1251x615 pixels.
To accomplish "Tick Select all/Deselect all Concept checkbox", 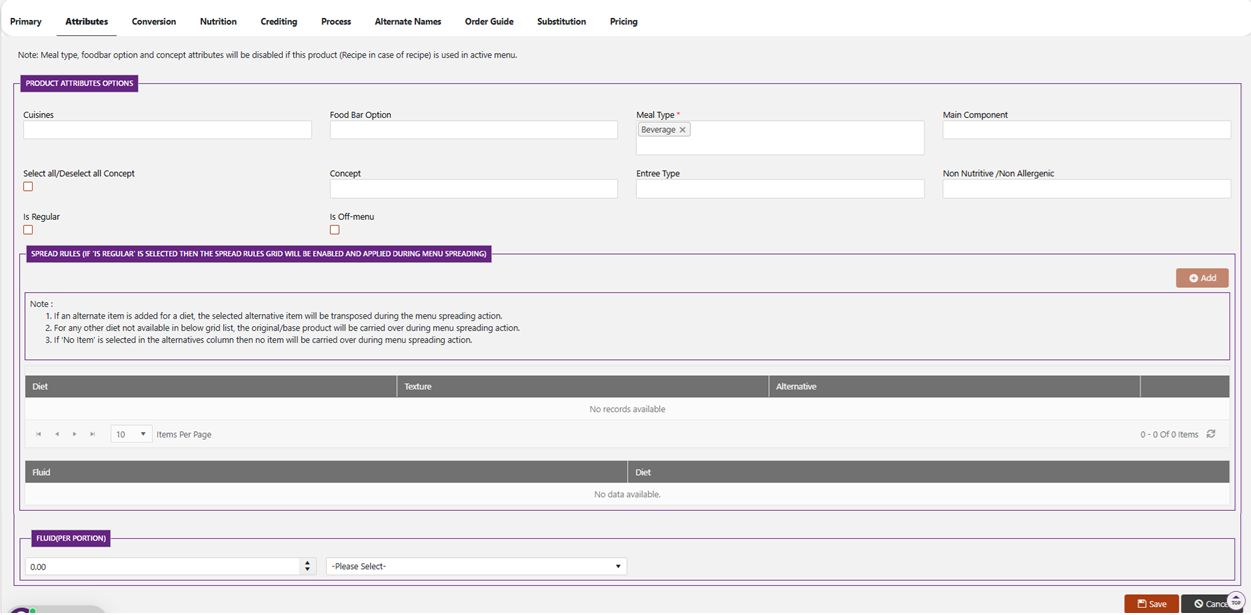I will [28, 187].
